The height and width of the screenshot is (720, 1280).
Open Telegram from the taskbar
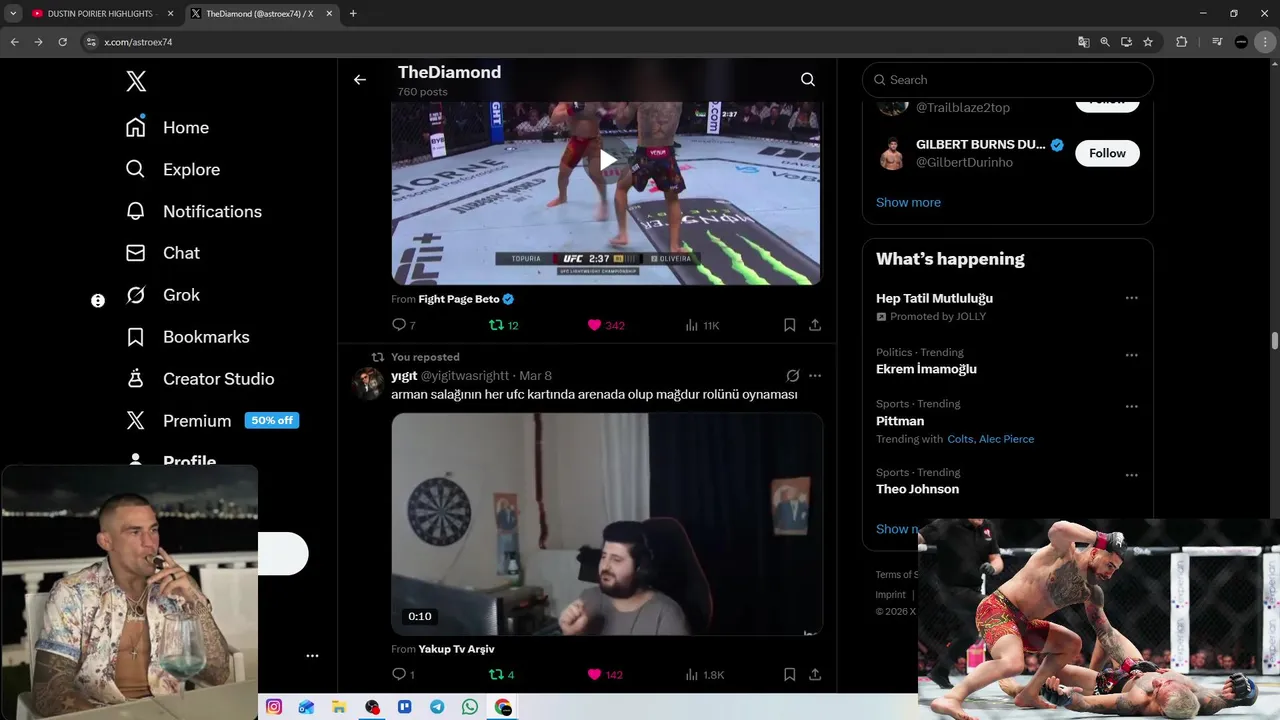pos(437,707)
